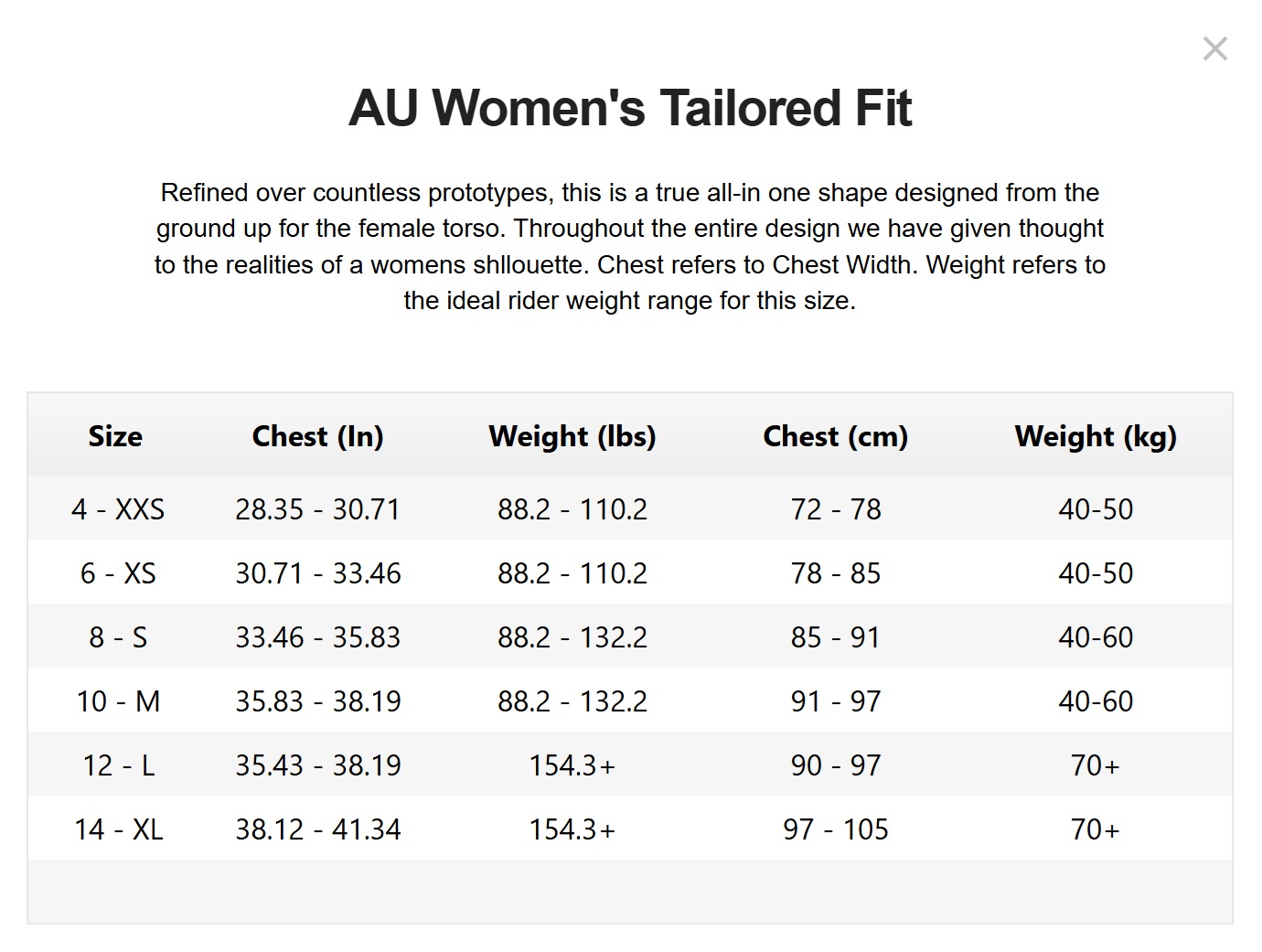This screenshot has width=1262, height=952.
Task: Click the description paragraph about the fit
Action: 630,246
